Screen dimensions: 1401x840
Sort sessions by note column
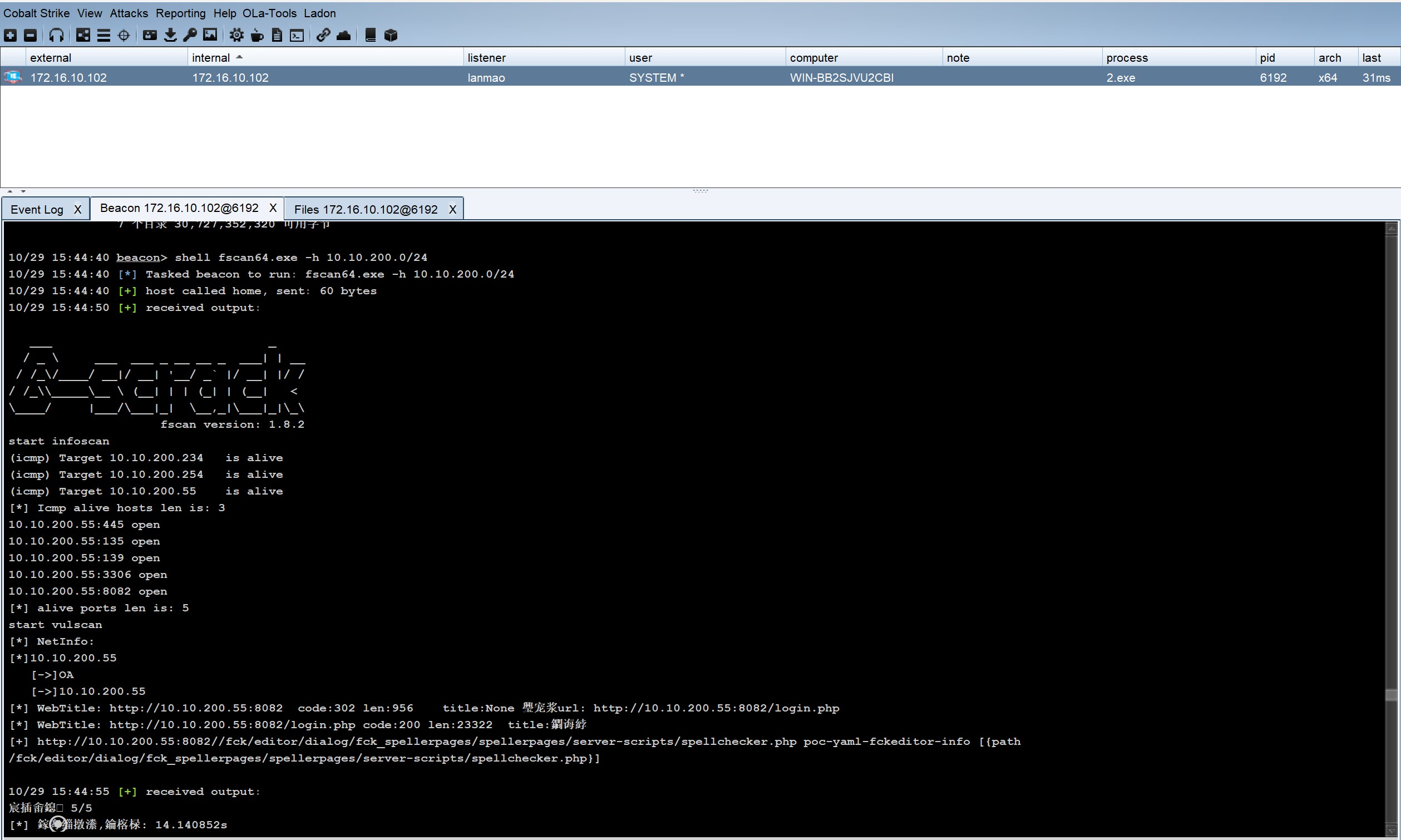coord(1022,57)
